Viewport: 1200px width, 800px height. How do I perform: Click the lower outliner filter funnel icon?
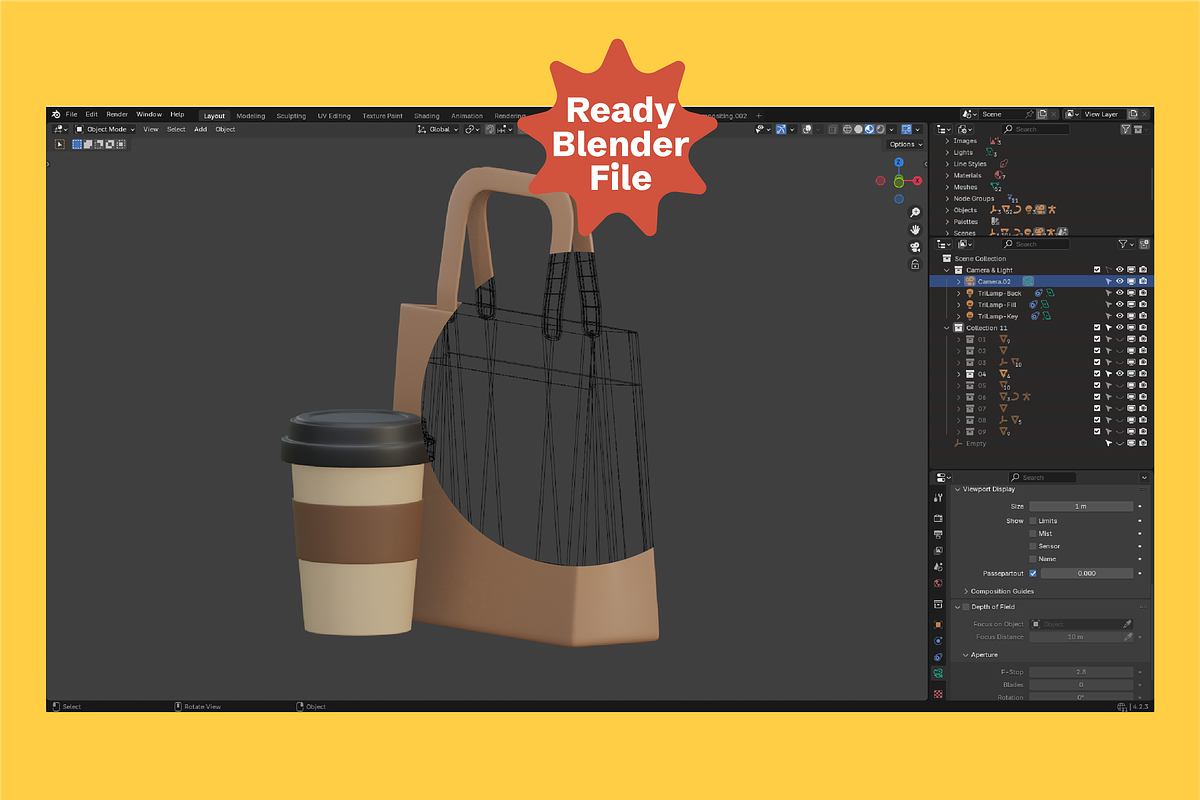pos(1125,244)
